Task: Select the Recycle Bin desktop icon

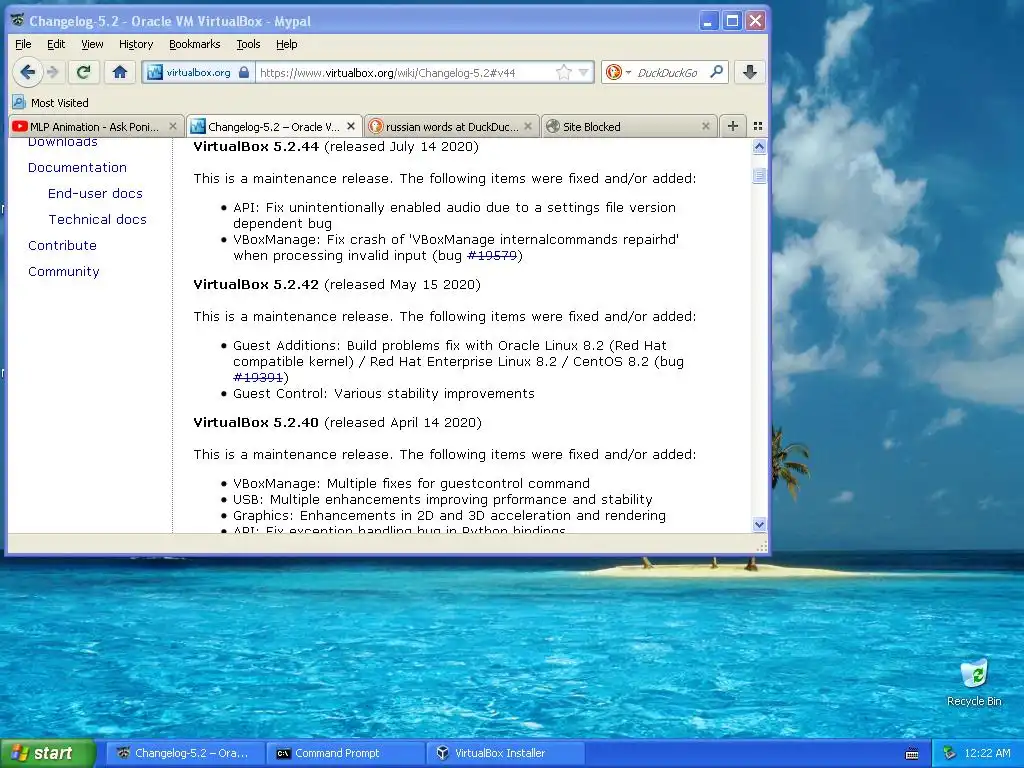Action: coord(974,683)
